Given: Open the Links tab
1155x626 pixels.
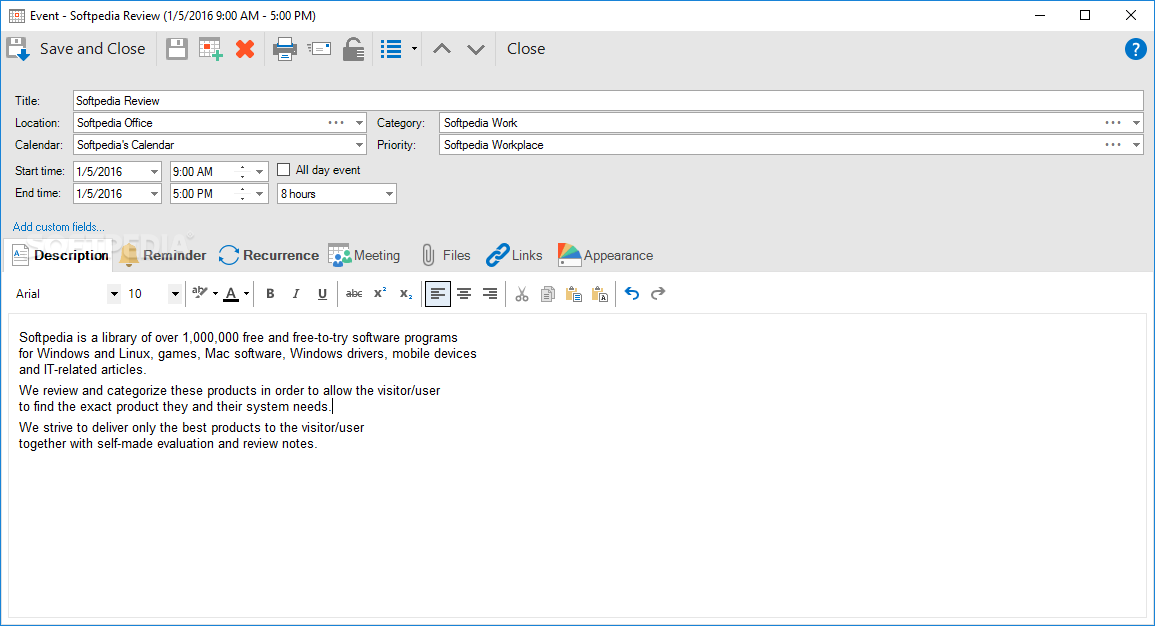Looking at the screenshot, I should 514,256.
